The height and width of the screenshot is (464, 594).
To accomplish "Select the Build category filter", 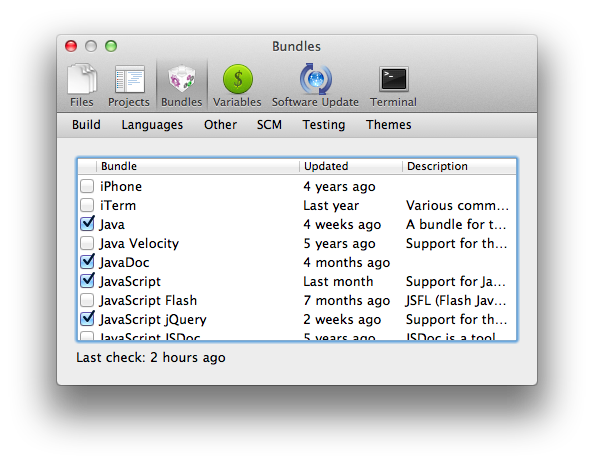I will (x=86, y=125).
